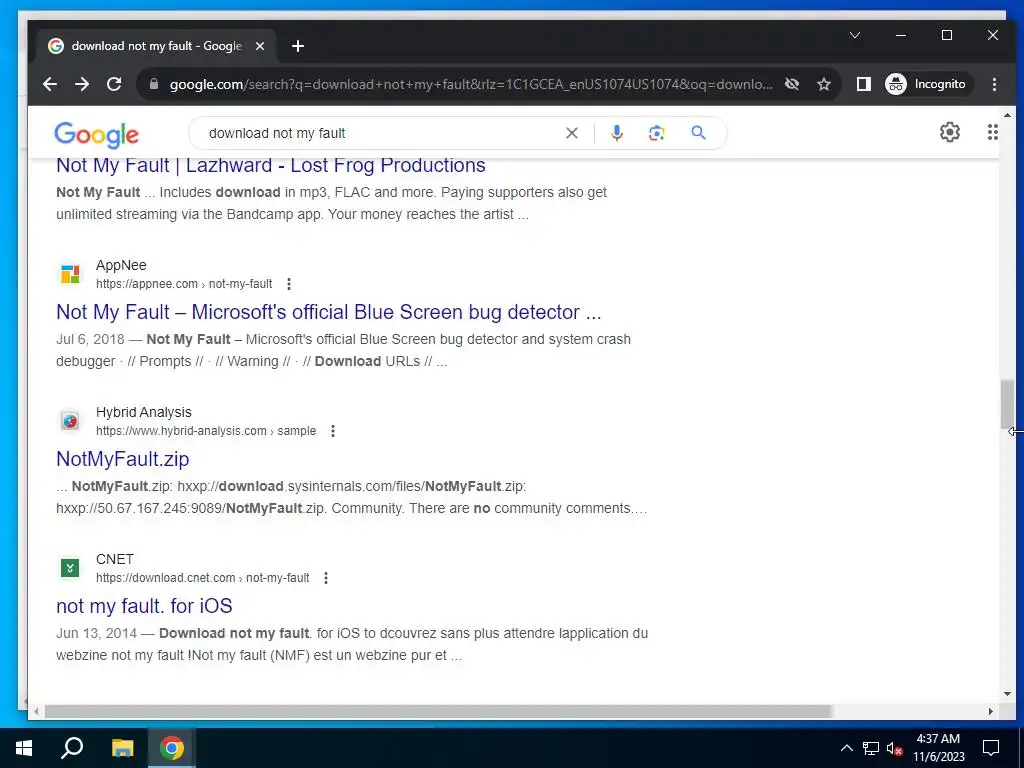Click the vertical scrollbar thumb
The image size is (1024, 768).
point(1007,404)
